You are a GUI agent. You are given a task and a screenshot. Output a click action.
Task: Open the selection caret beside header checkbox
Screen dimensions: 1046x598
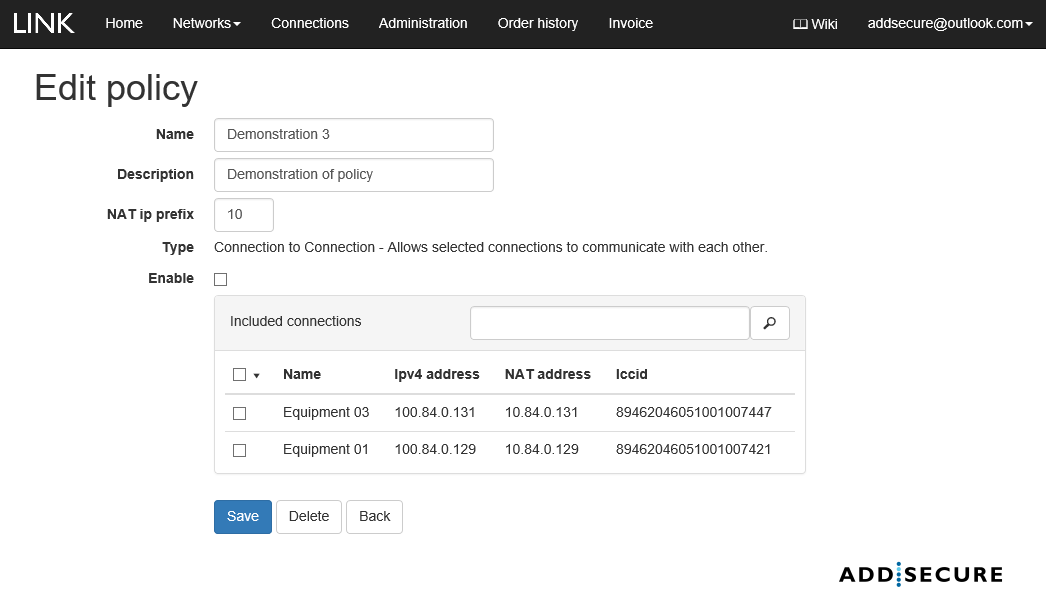point(257,376)
